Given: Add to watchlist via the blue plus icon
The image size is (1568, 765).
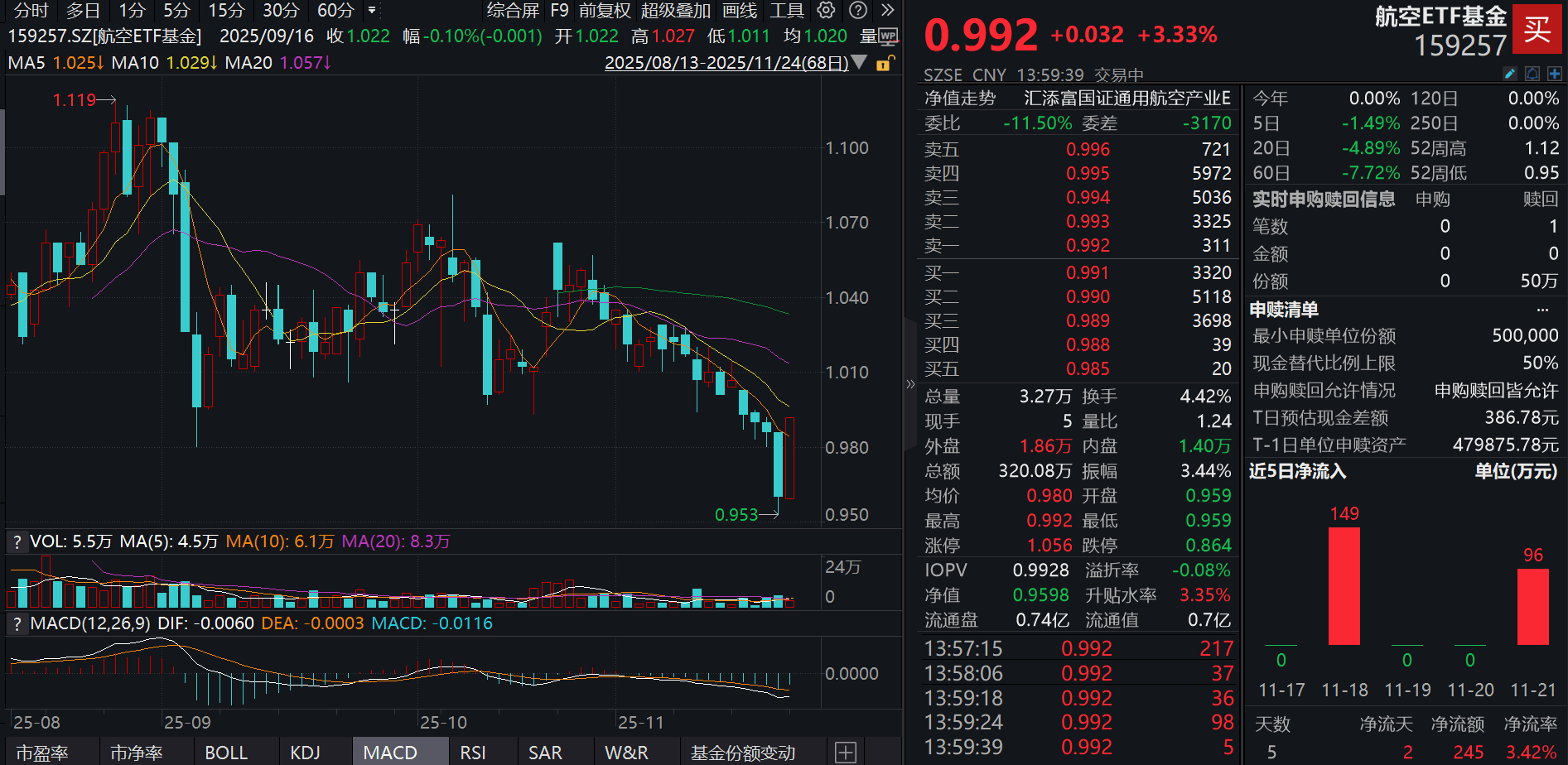Looking at the screenshot, I should click(1556, 74).
